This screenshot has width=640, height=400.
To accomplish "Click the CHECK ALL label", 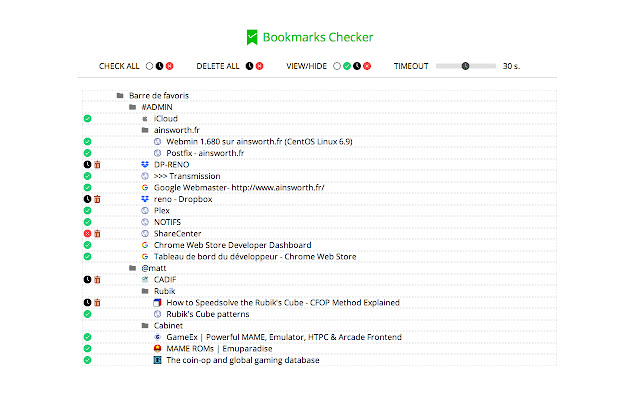I will (x=119, y=66).
